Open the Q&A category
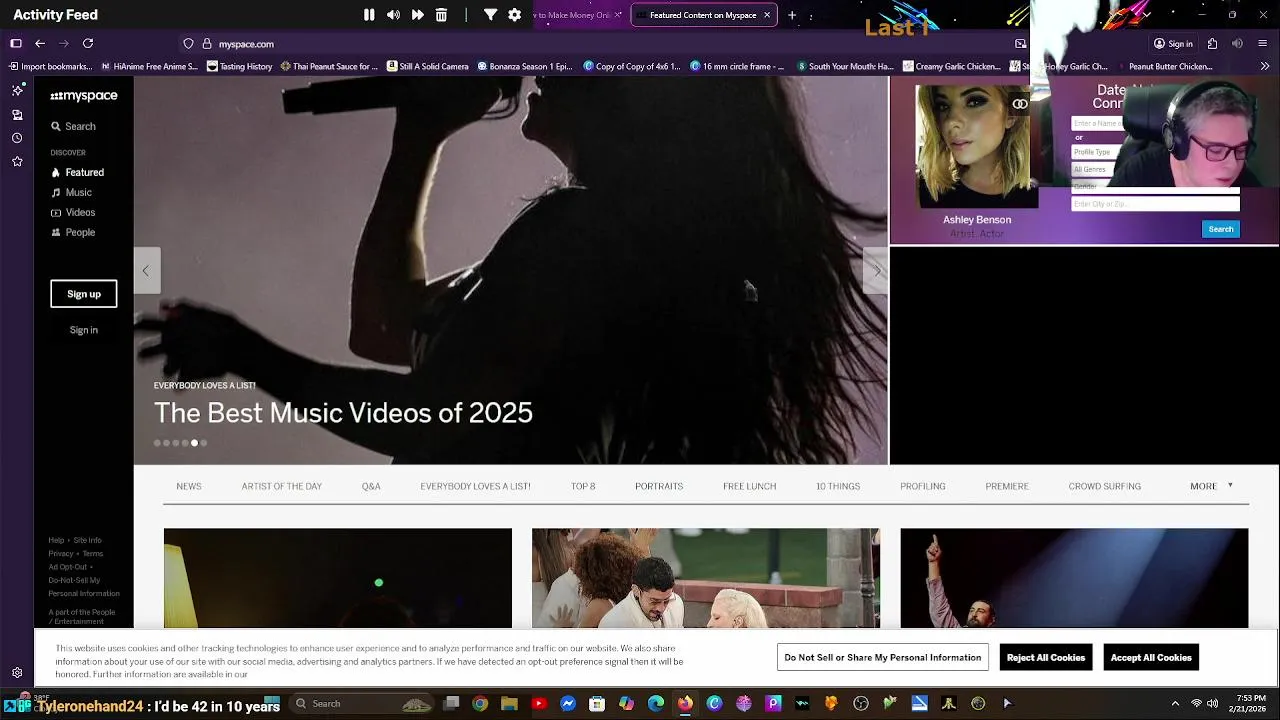The width and height of the screenshot is (1280, 720). pyautogui.click(x=371, y=486)
